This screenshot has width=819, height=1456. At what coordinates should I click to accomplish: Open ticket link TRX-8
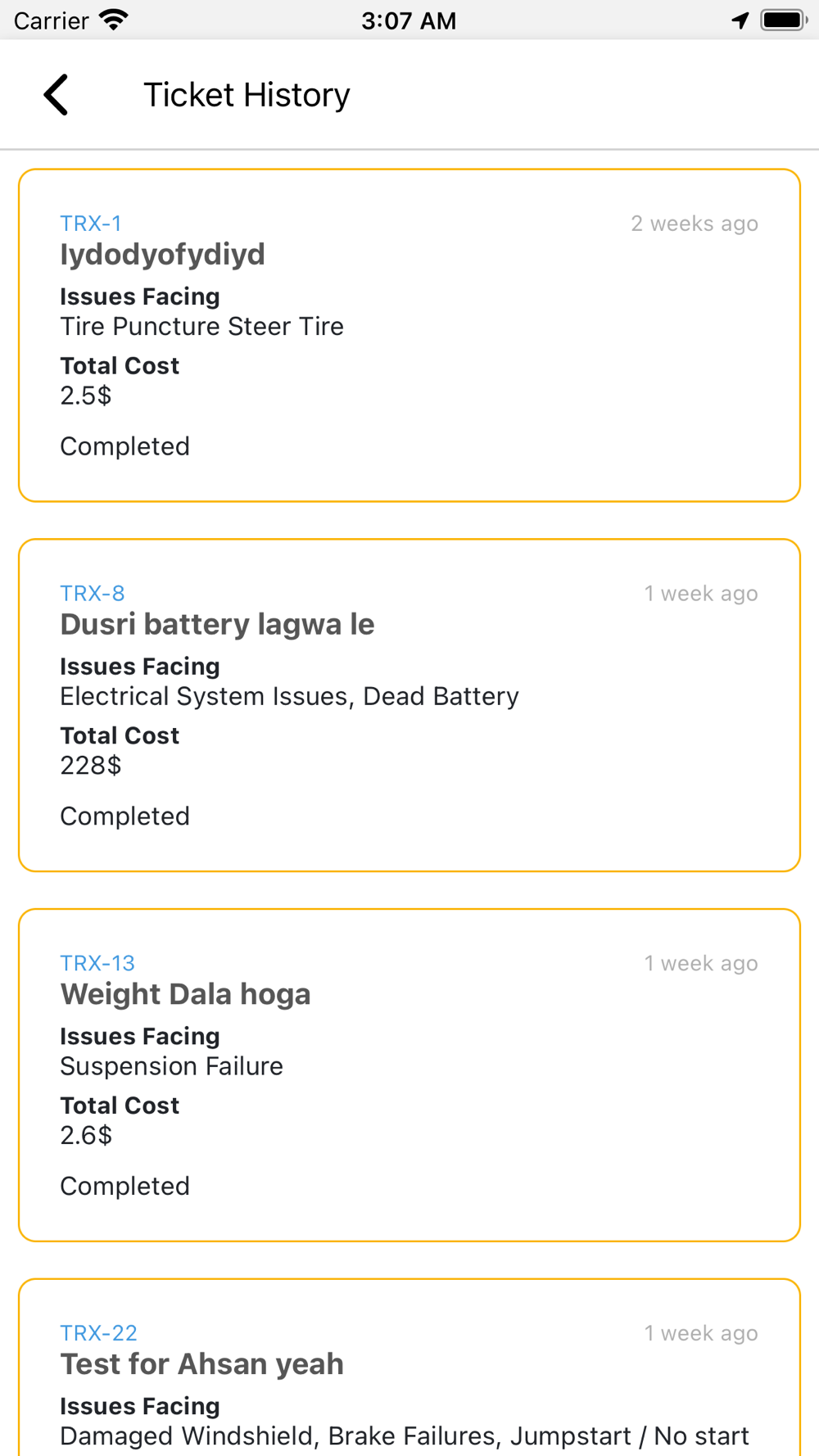tap(93, 594)
